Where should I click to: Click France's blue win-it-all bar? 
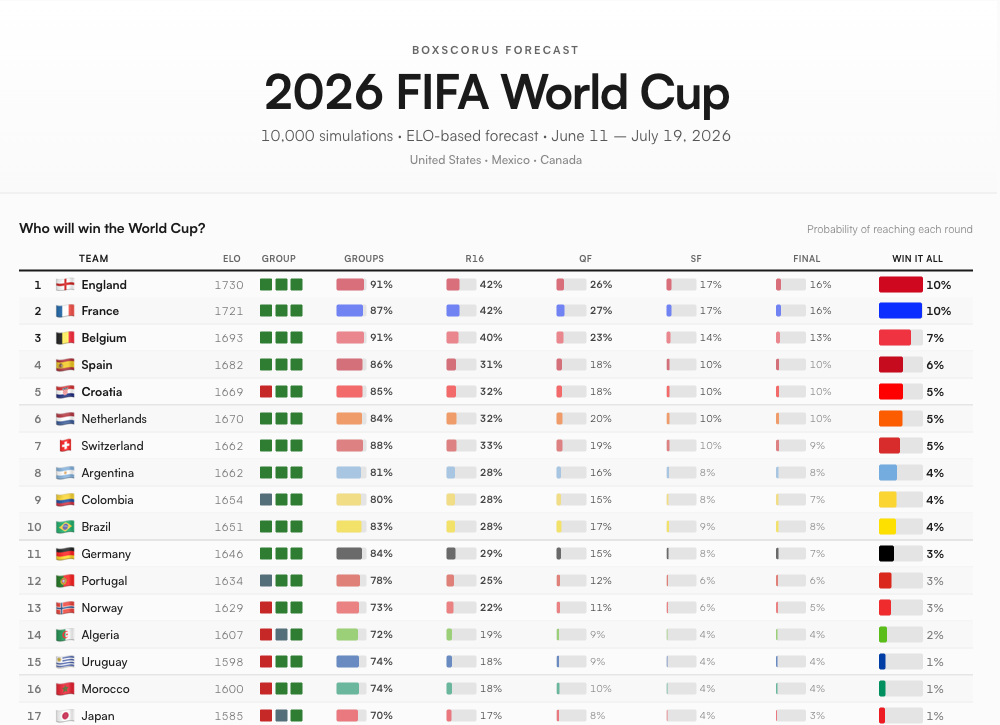(x=900, y=312)
